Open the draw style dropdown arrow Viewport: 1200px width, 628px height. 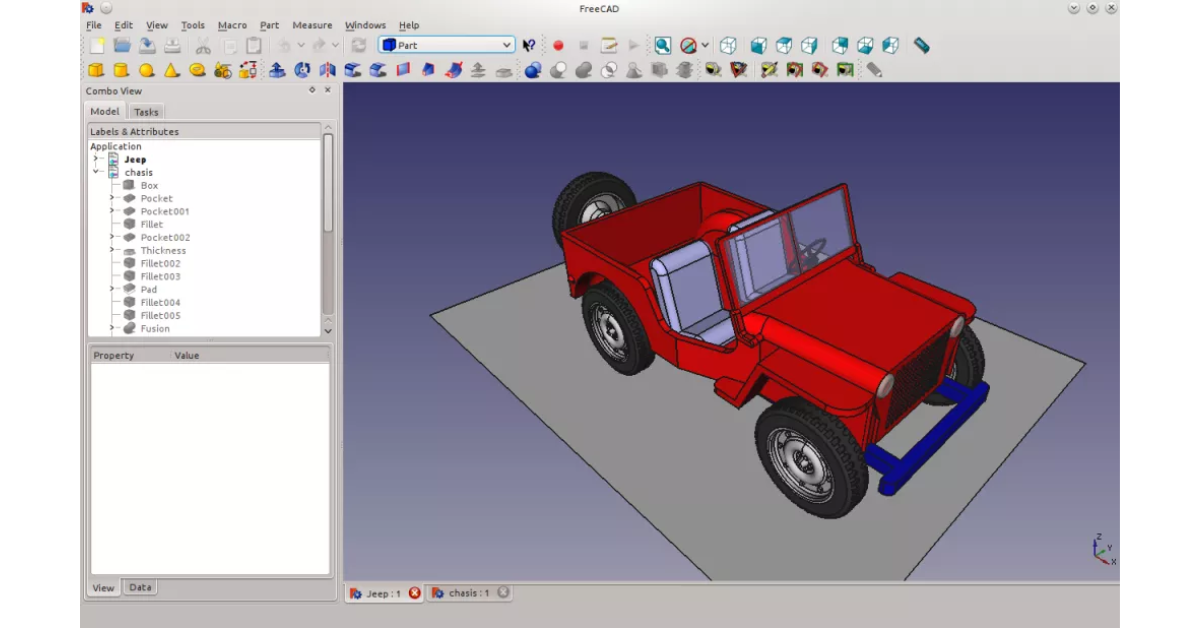(x=705, y=45)
